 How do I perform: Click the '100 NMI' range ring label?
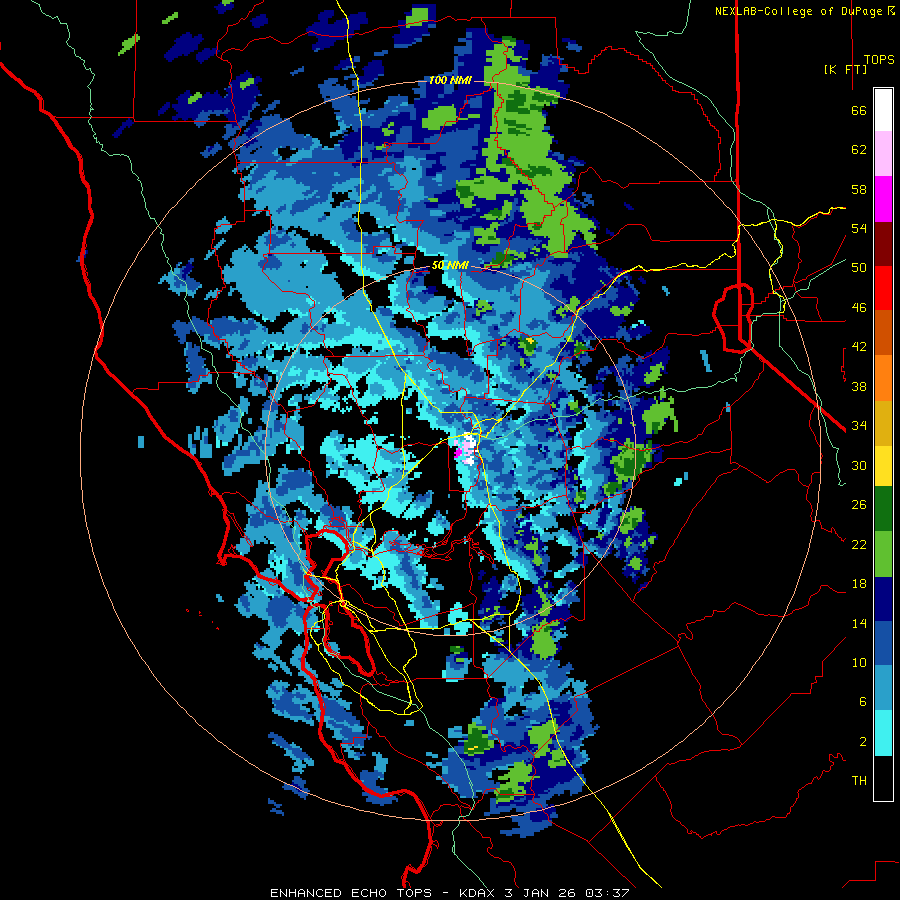(450, 80)
